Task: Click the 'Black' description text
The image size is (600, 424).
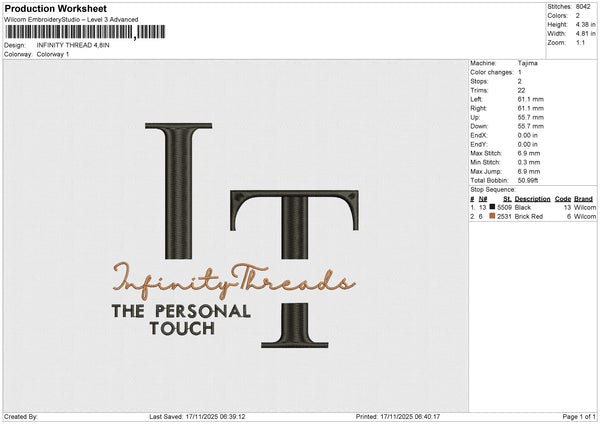Action: click(523, 207)
